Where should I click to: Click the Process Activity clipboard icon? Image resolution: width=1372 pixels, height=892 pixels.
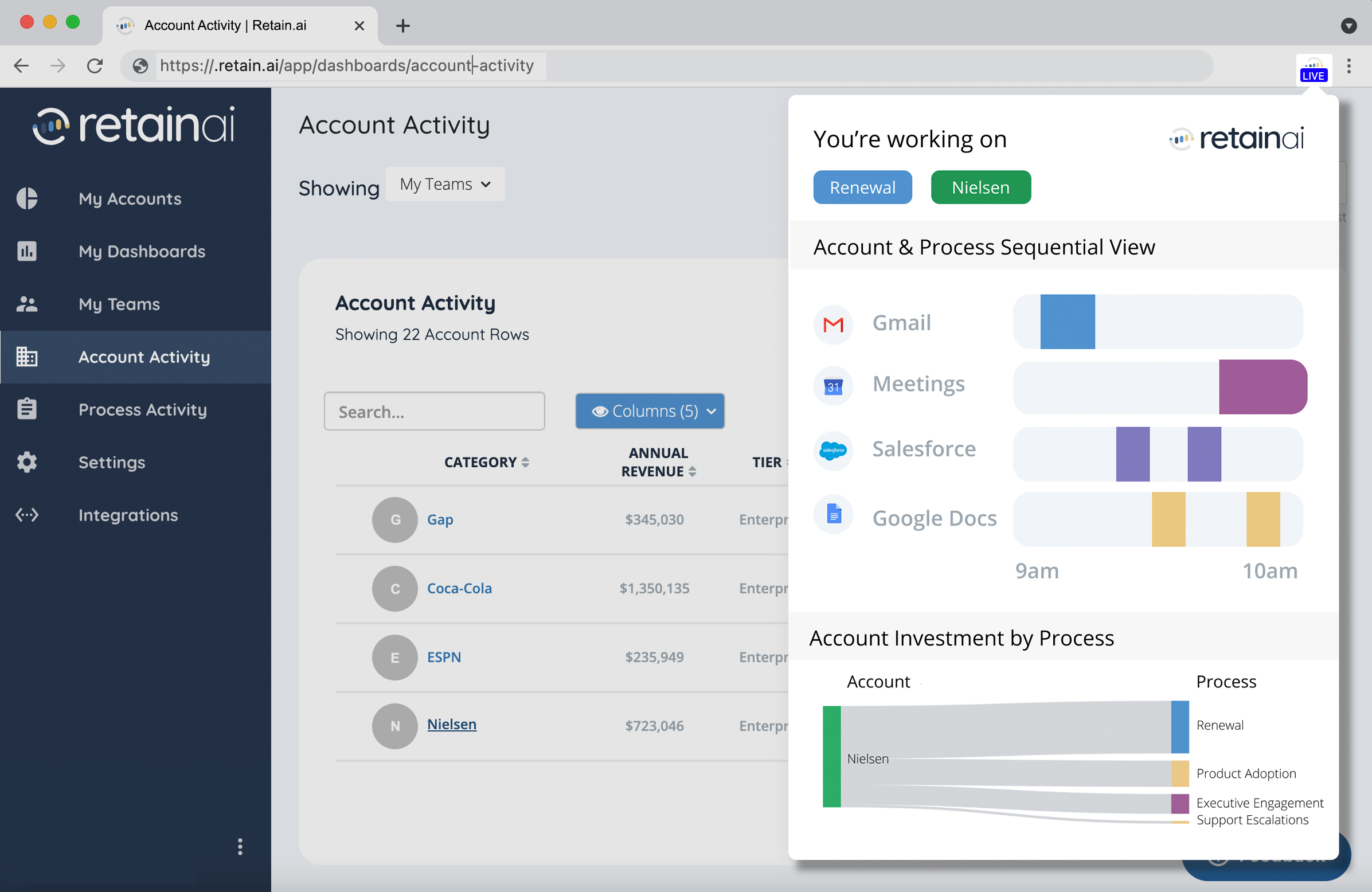tap(27, 409)
